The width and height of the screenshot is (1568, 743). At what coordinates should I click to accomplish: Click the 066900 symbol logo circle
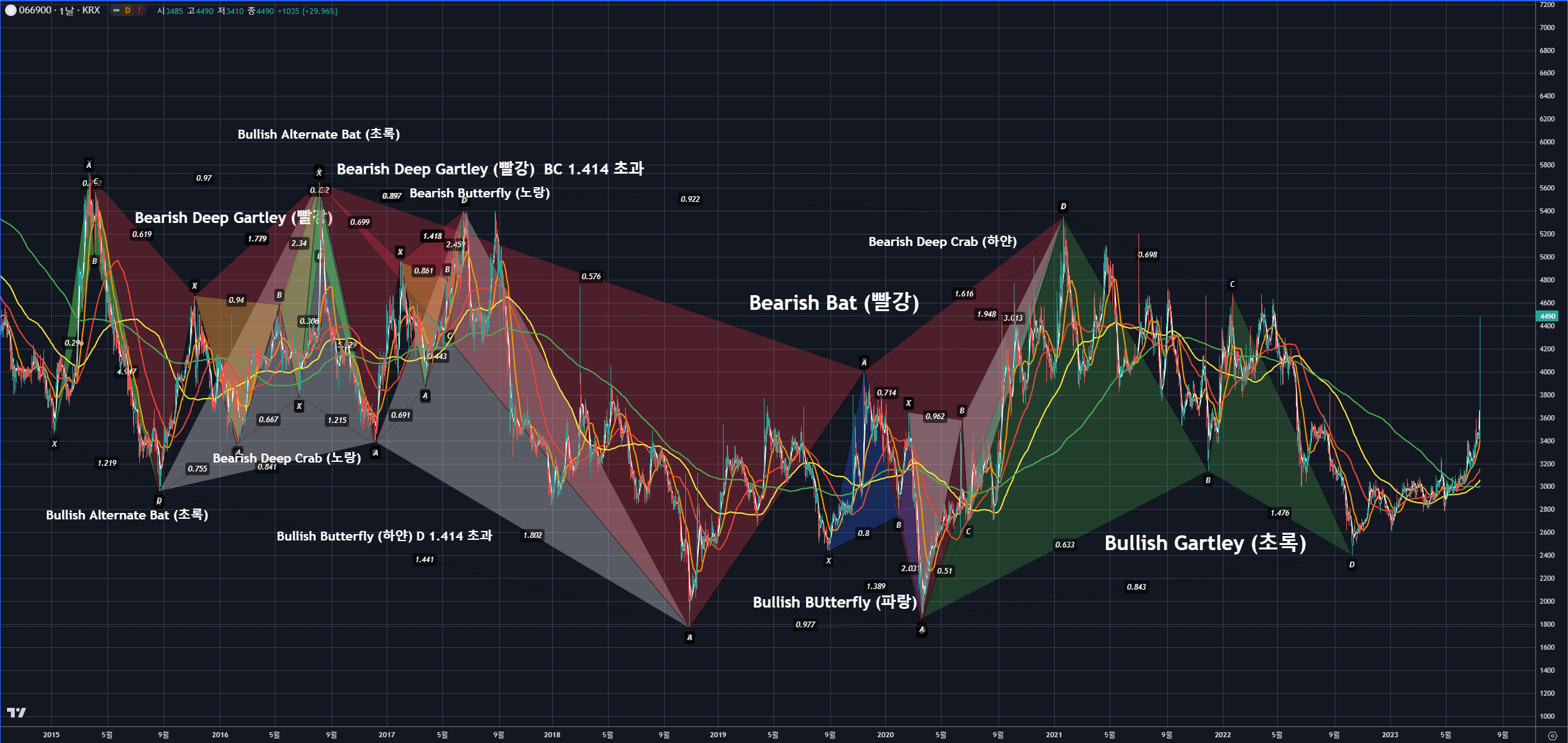(x=10, y=10)
